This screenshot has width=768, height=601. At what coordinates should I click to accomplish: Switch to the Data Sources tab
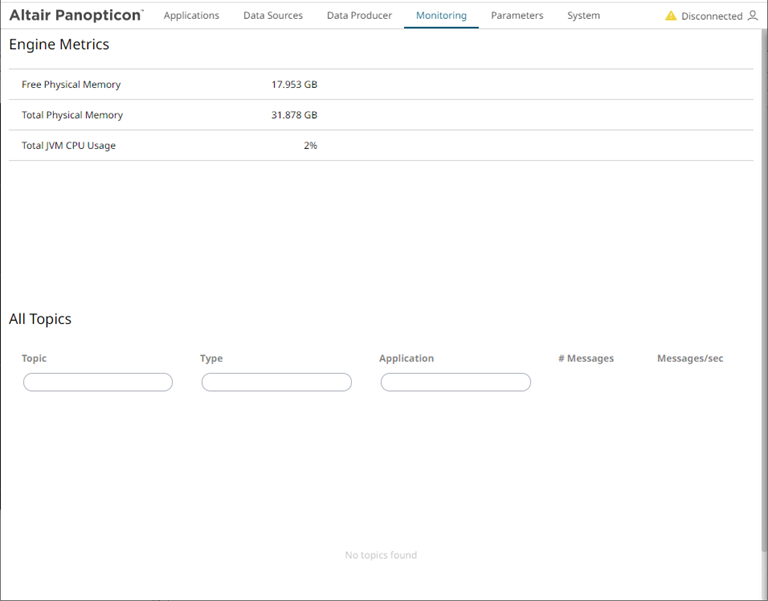(273, 16)
